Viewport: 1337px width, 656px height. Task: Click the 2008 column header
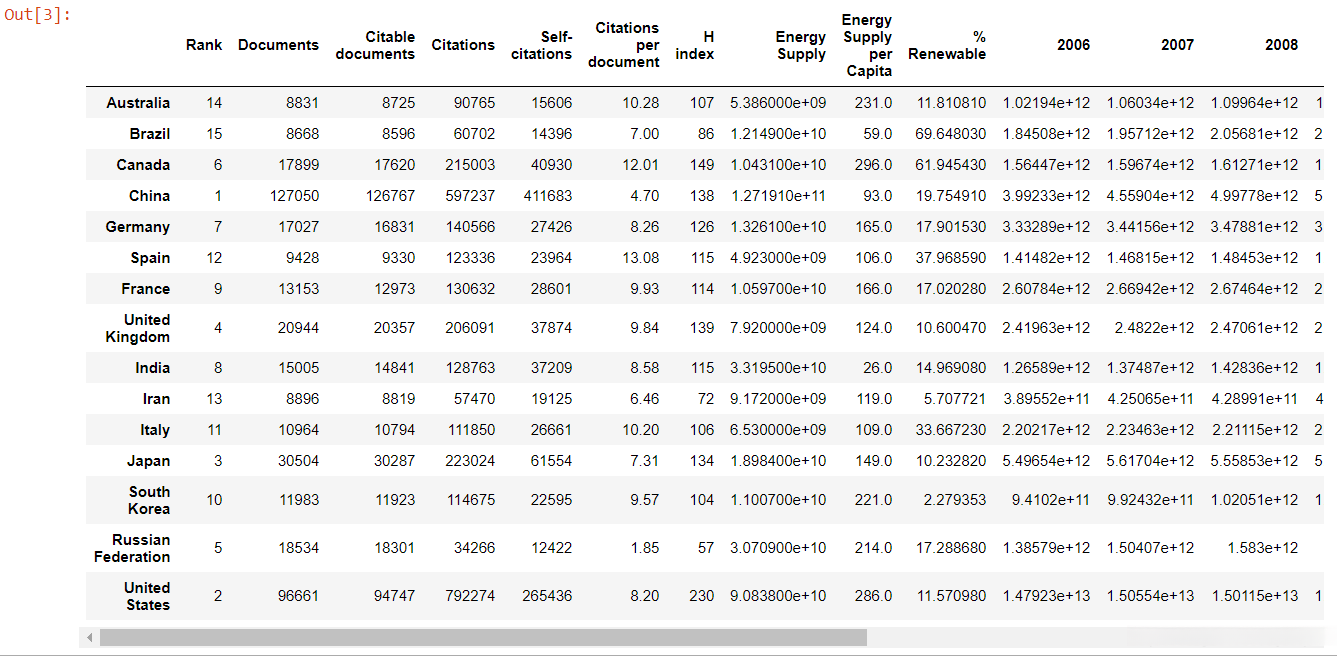click(1281, 45)
